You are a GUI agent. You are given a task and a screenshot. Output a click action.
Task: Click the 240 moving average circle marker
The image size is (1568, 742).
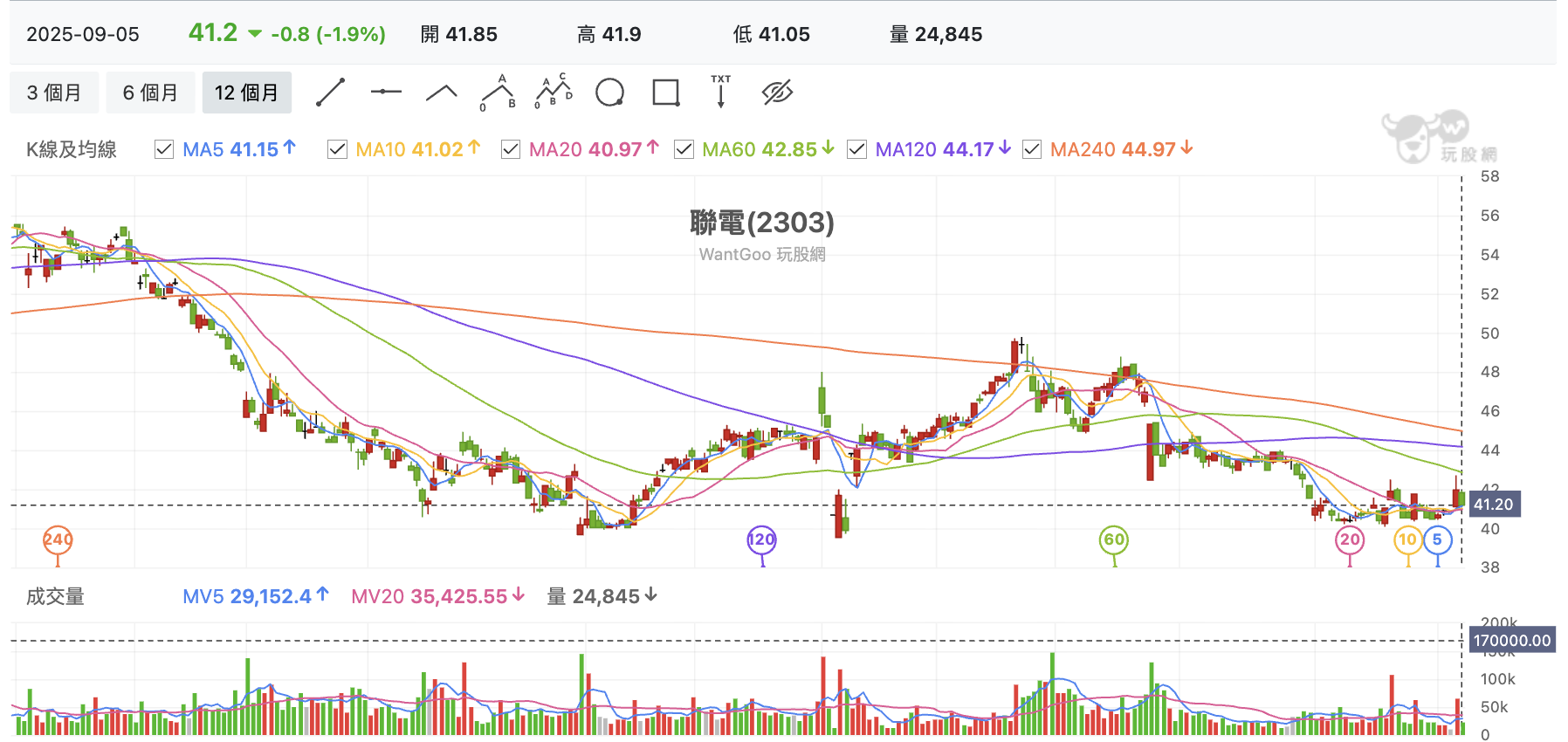58,539
